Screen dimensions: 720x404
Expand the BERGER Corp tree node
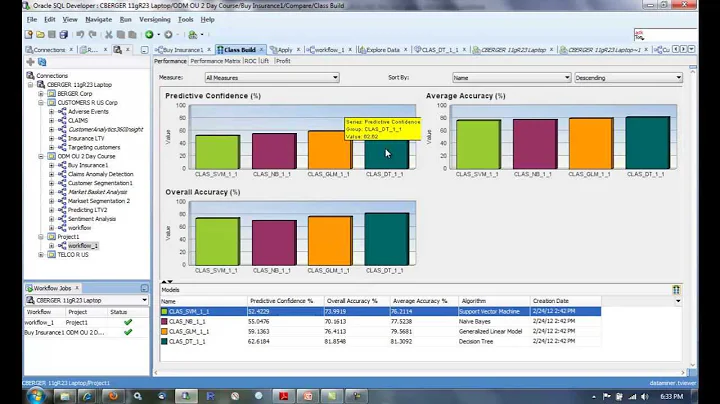tap(41, 94)
